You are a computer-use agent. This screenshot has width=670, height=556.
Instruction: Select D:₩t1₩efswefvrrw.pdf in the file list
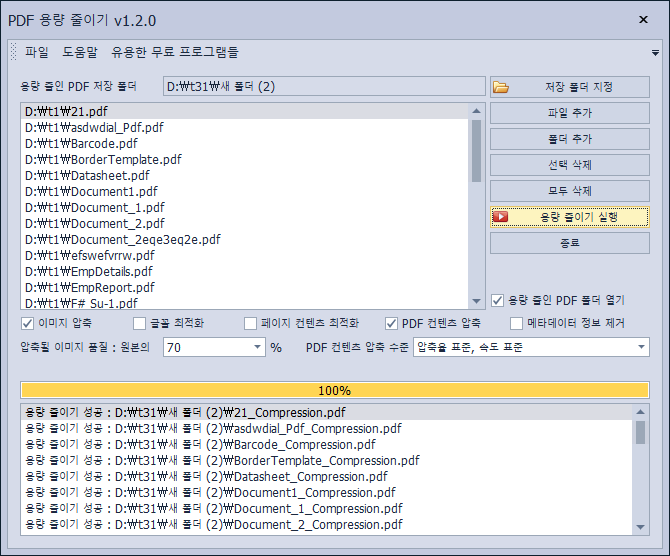[245, 256]
